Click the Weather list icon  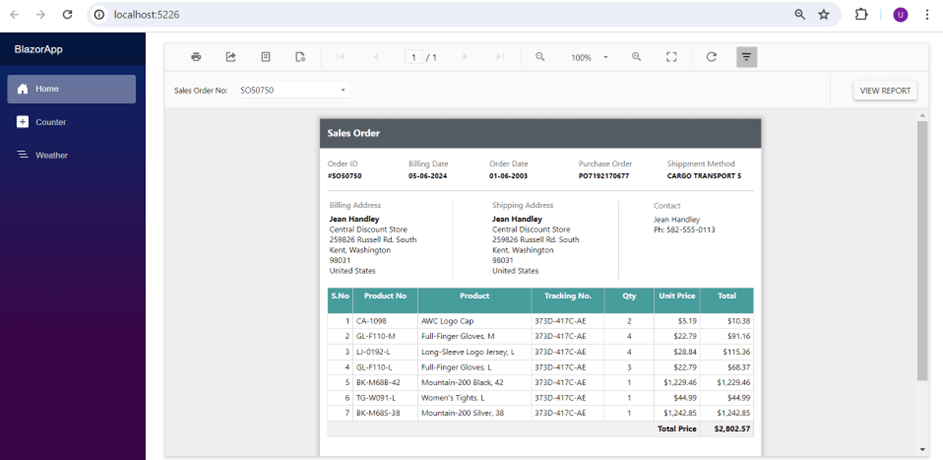click(22, 155)
